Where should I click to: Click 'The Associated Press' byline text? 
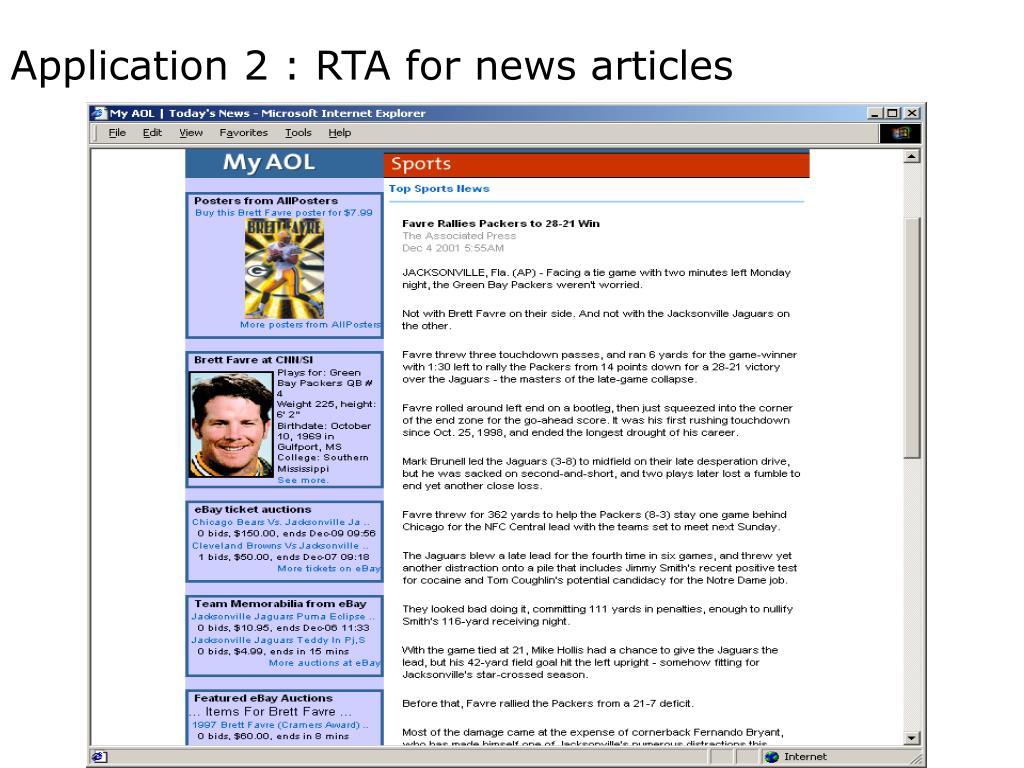click(x=459, y=236)
